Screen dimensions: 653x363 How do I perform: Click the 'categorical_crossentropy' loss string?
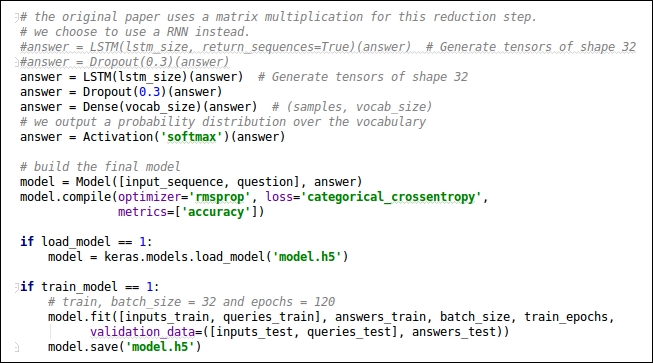coord(391,197)
